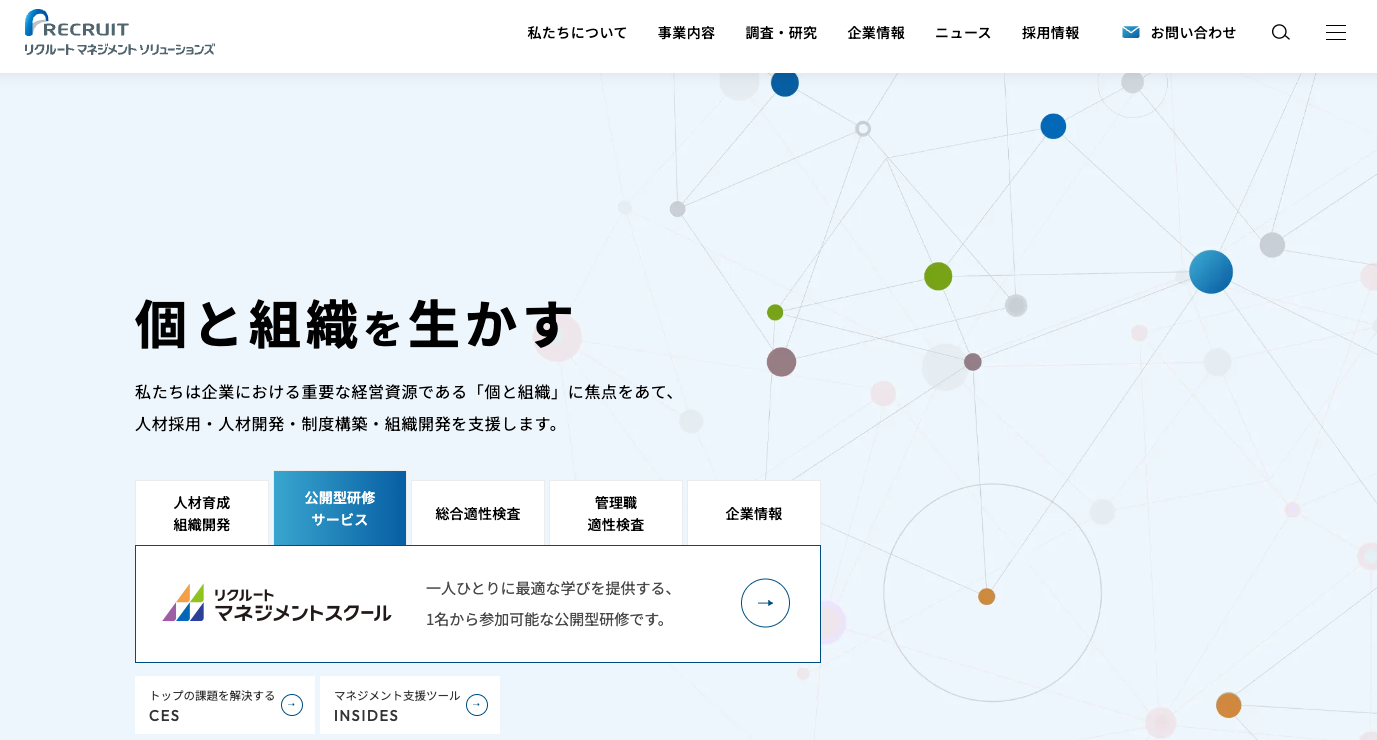Click the Recruit Management Solutions logo
The image size is (1377, 740).
119,32
